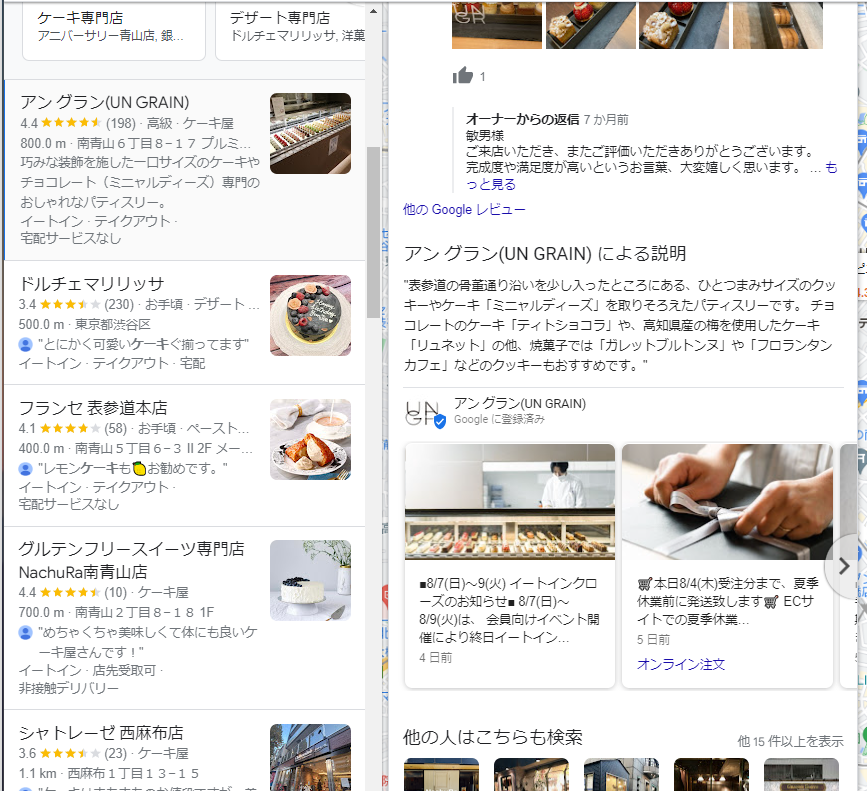Click the results list vertical scrollbar thumb
867x791 pixels.
tap(373, 232)
